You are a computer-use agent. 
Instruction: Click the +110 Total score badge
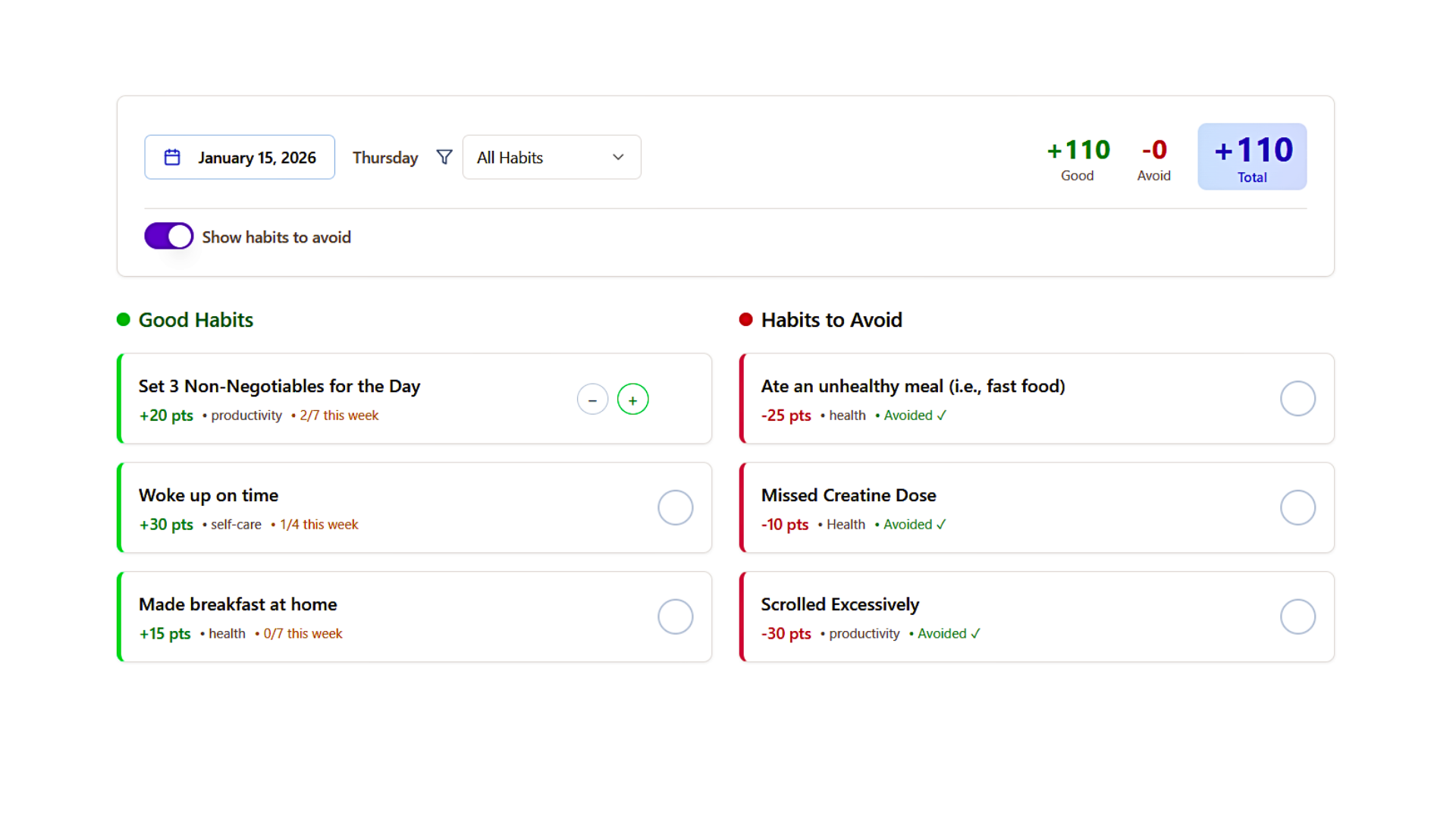coord(1252,157)
